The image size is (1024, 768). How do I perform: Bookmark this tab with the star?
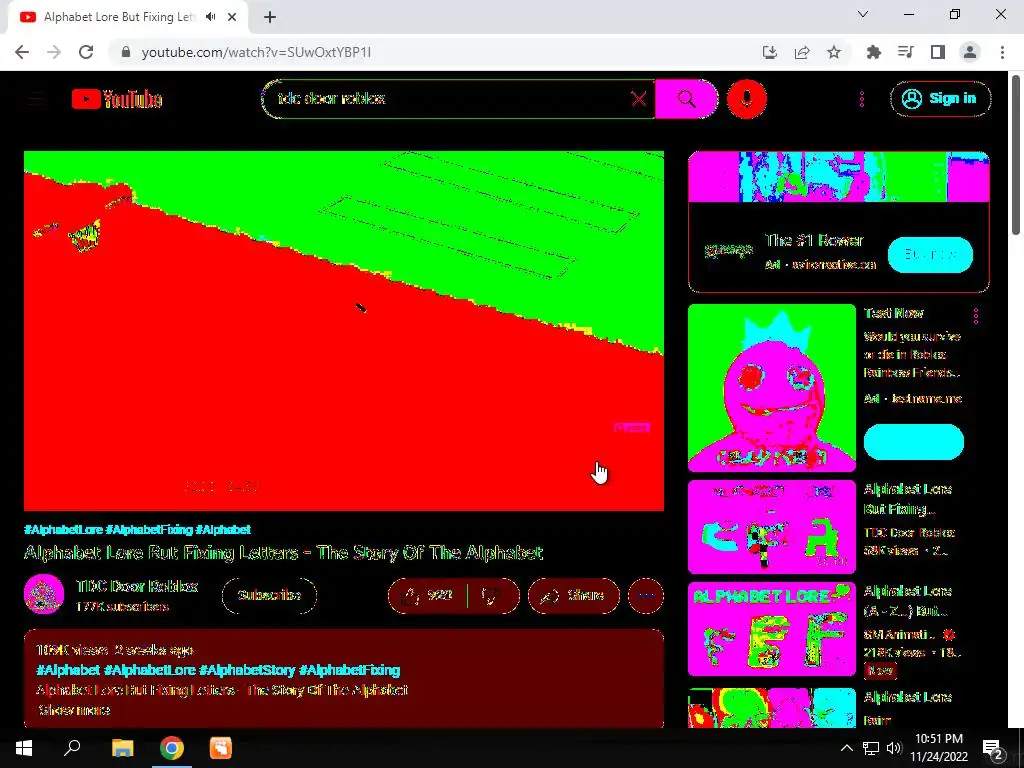[x=834, y=52]
